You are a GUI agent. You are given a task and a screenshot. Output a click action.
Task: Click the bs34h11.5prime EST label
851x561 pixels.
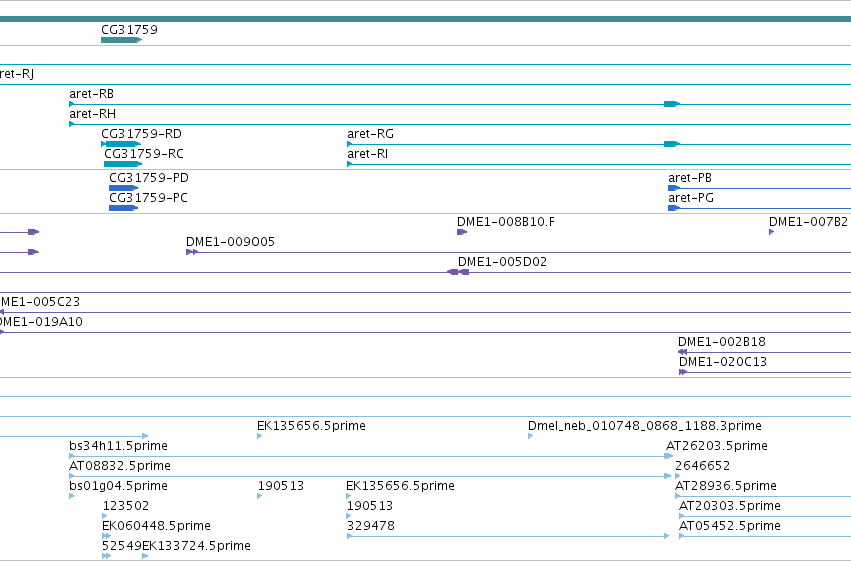tap(118, 446)
